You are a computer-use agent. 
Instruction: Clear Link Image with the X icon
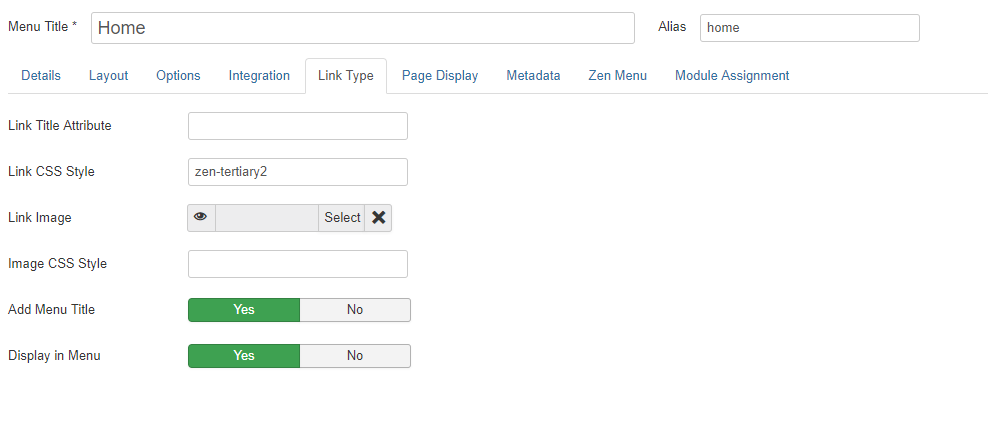click(378, 217)
